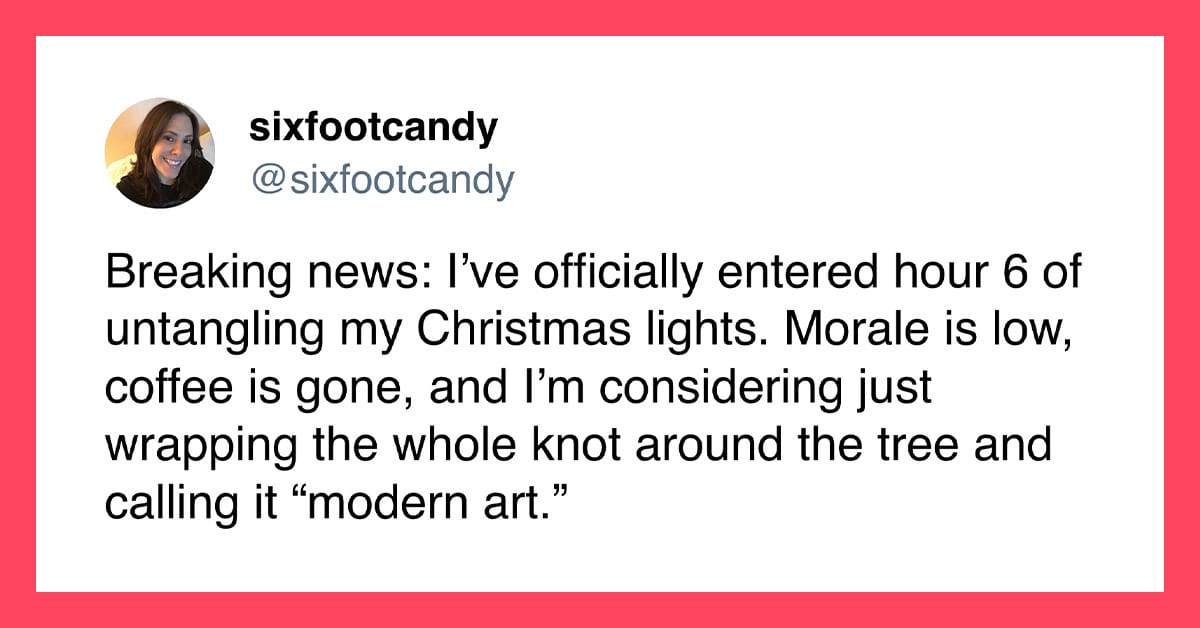Click the sixfootcandy profile avatar photo
1200x628 pixels.
[159, 153]
